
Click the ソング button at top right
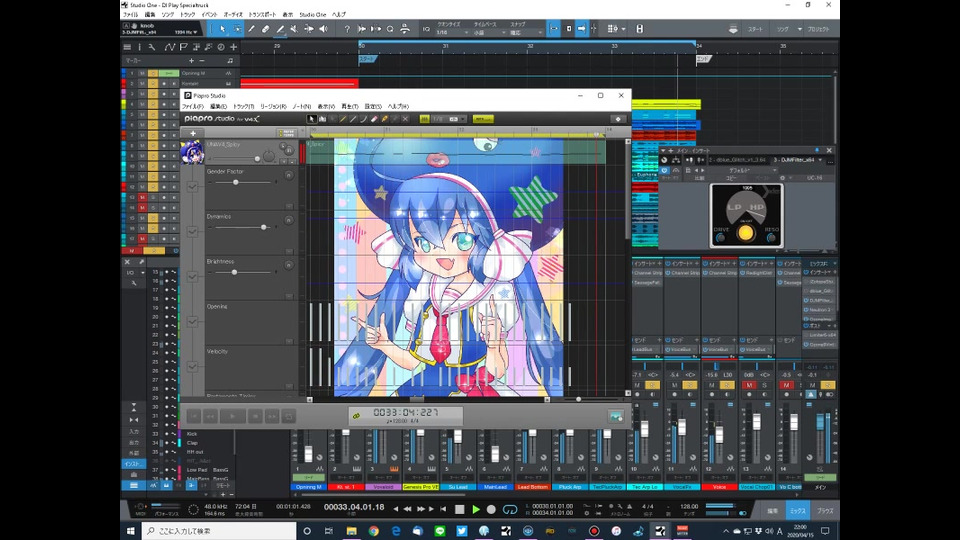click(783, 30)
